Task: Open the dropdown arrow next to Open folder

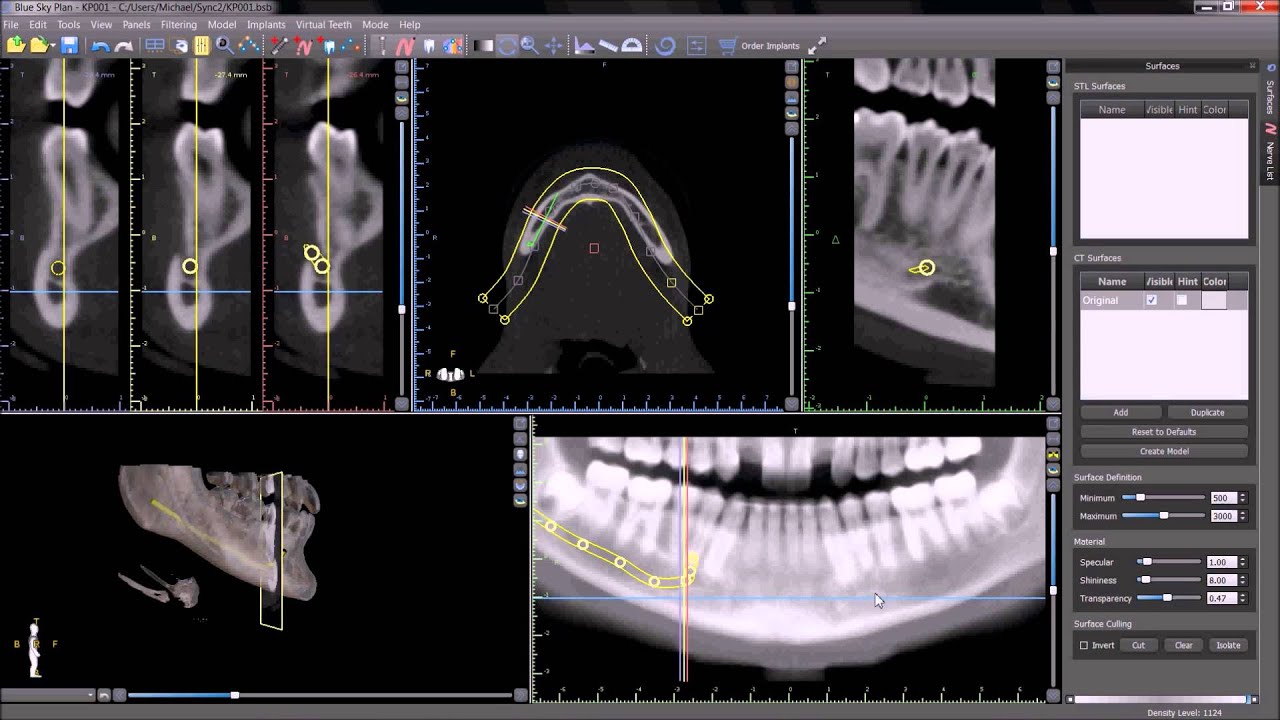Action: pos(53,46)
